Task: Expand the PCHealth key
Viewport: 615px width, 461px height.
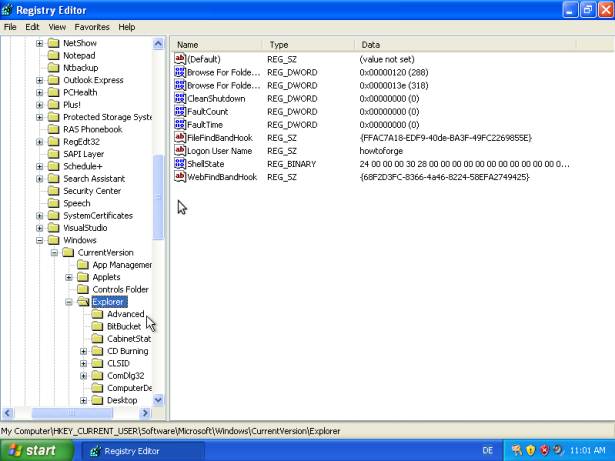Action: pos(40,93)
